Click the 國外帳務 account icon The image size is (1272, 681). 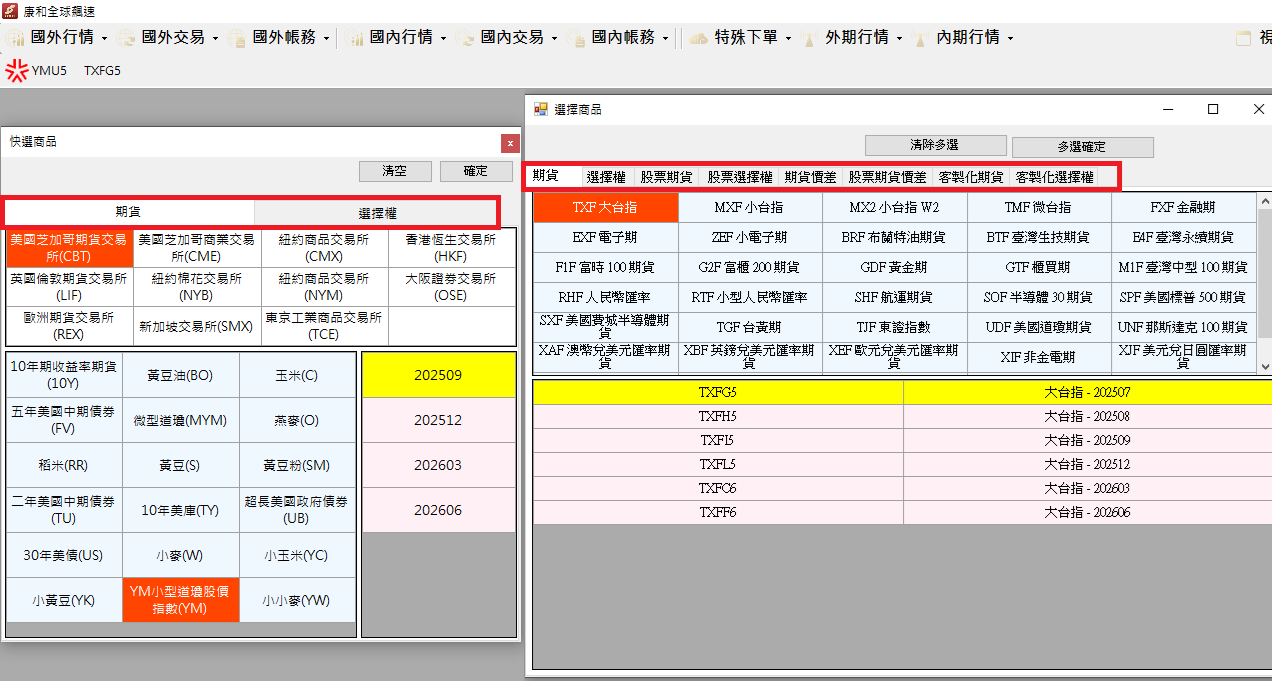(237, 38)
